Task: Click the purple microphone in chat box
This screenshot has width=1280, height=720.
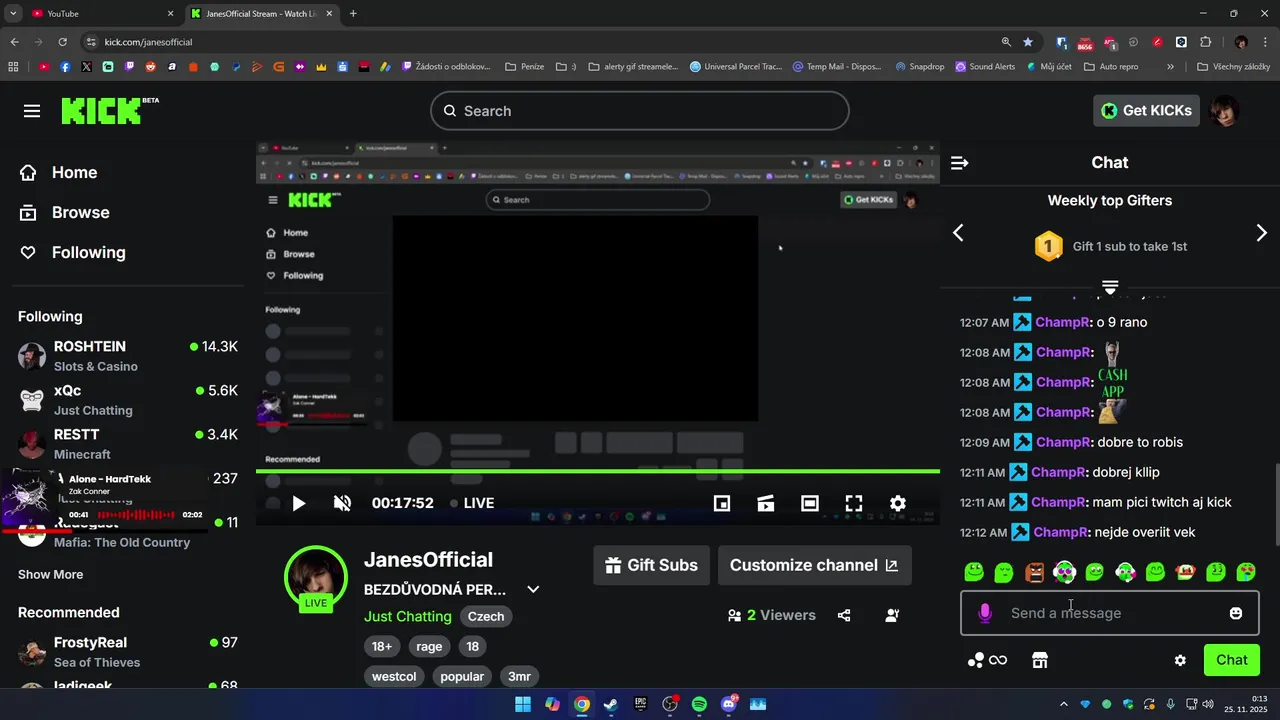Action: pos(985,613)
